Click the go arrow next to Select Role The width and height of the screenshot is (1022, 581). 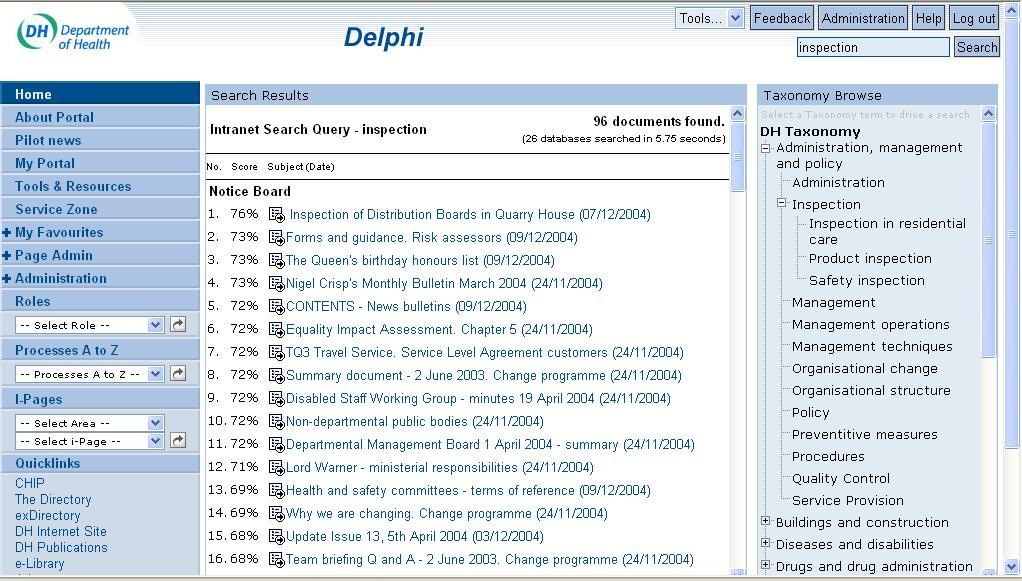pyautogui.click(x=178, y=324)
